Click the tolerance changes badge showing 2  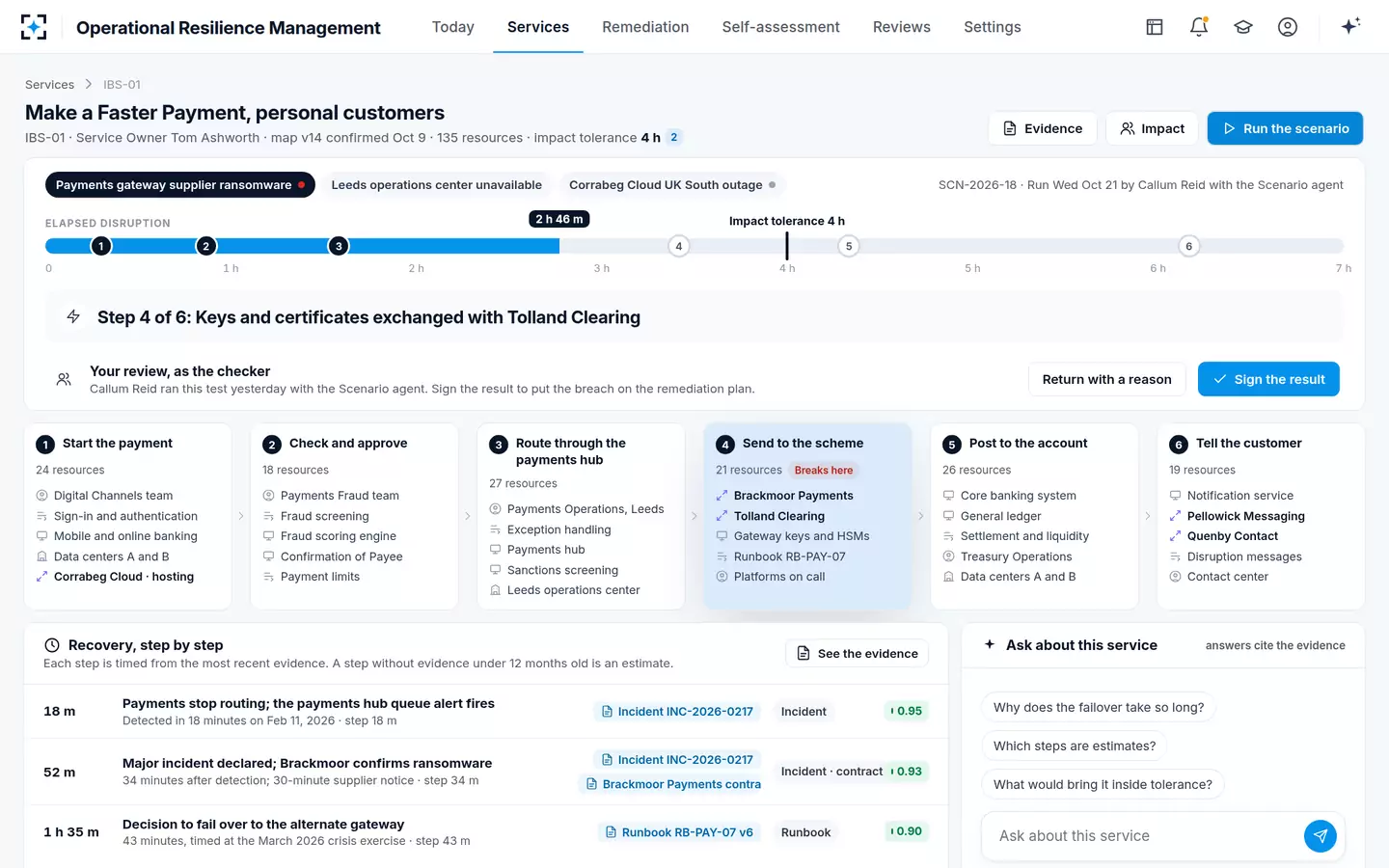674,137
